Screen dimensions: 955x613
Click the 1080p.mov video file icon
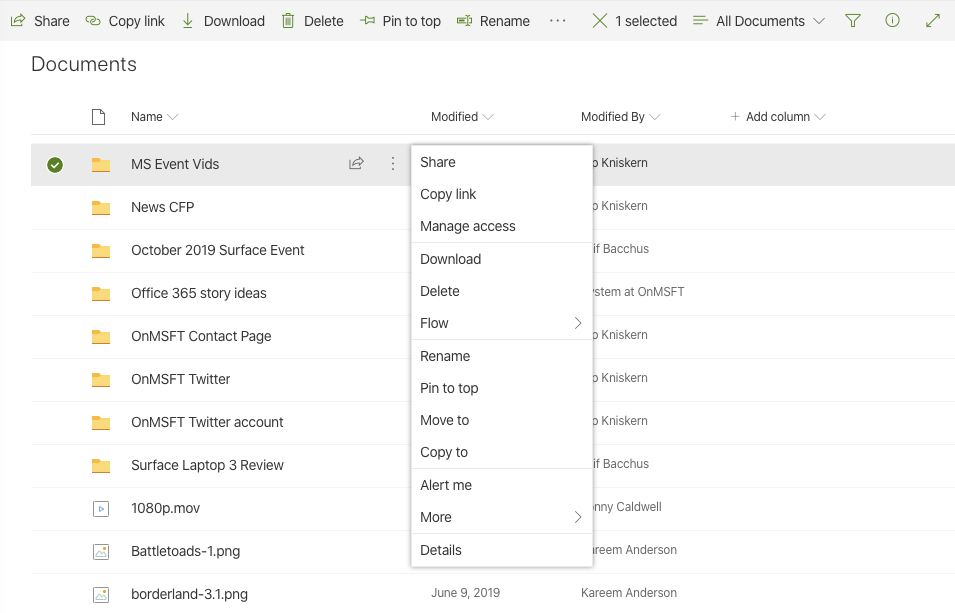point(101,508)
